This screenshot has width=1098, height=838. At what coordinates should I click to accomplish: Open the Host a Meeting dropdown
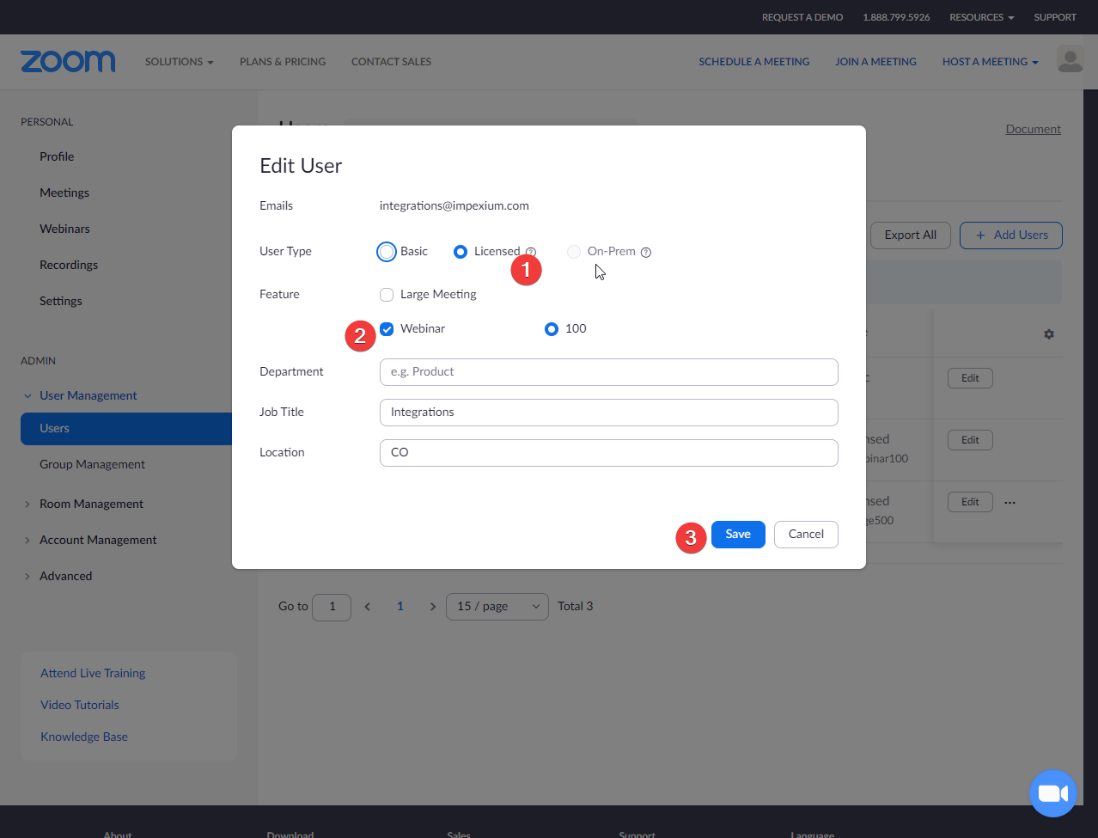(x=989, y=62)
